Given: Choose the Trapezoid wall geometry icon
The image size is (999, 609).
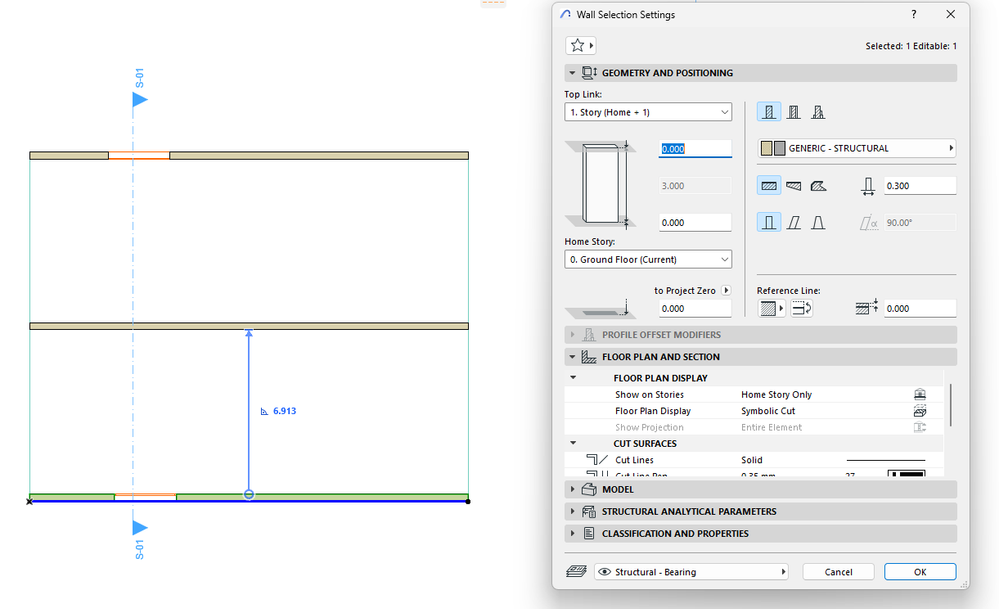Looking at the screenshot, I should coord(793,186).
